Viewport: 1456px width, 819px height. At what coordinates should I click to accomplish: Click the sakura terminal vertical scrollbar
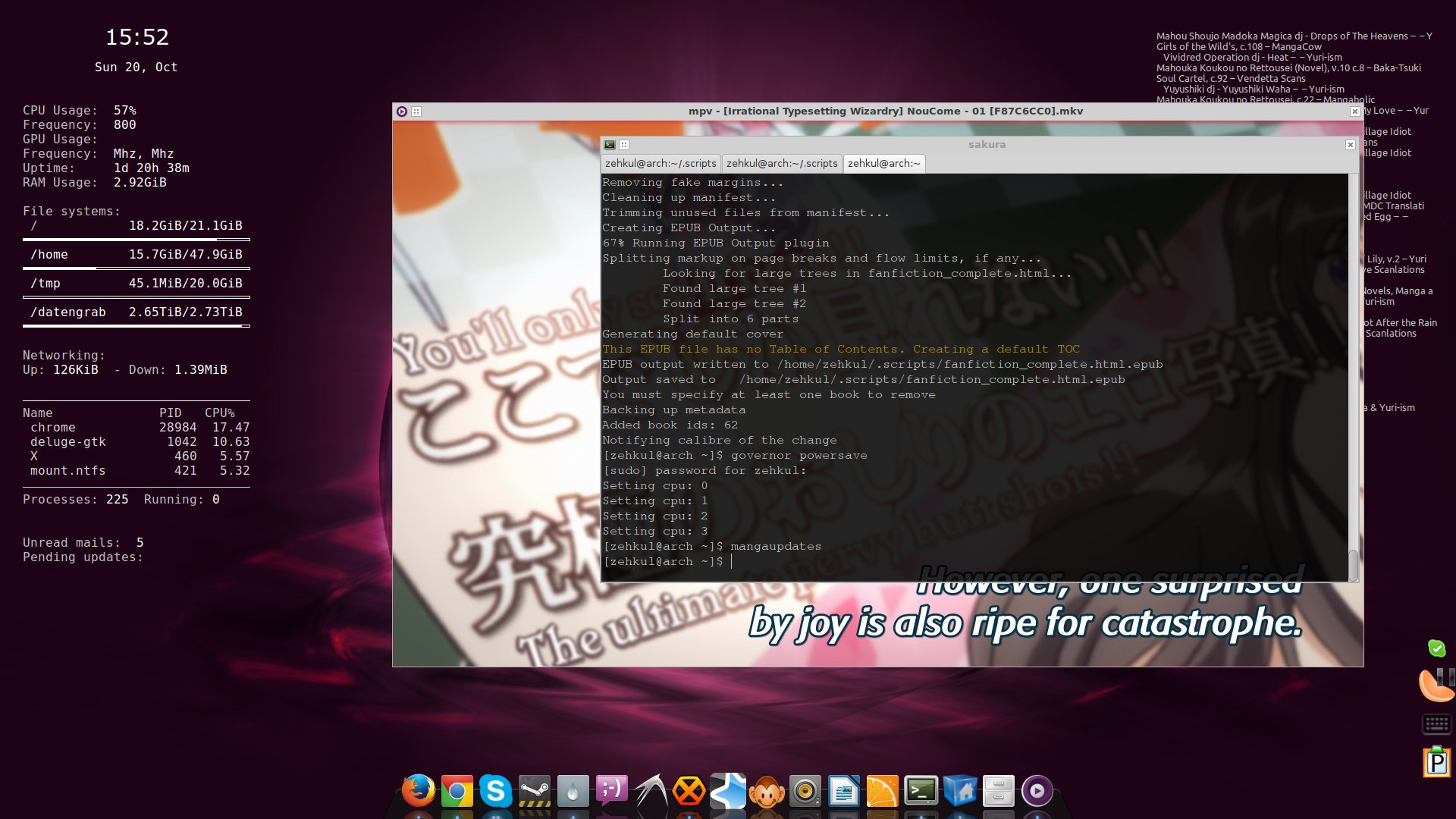coord(1353,565)
